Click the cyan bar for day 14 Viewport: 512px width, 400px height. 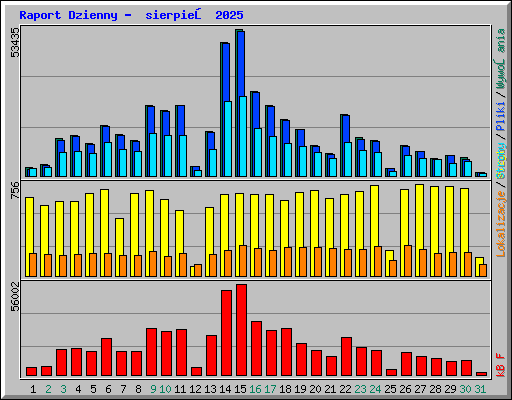pyautogui.click(x=228, y=139)
